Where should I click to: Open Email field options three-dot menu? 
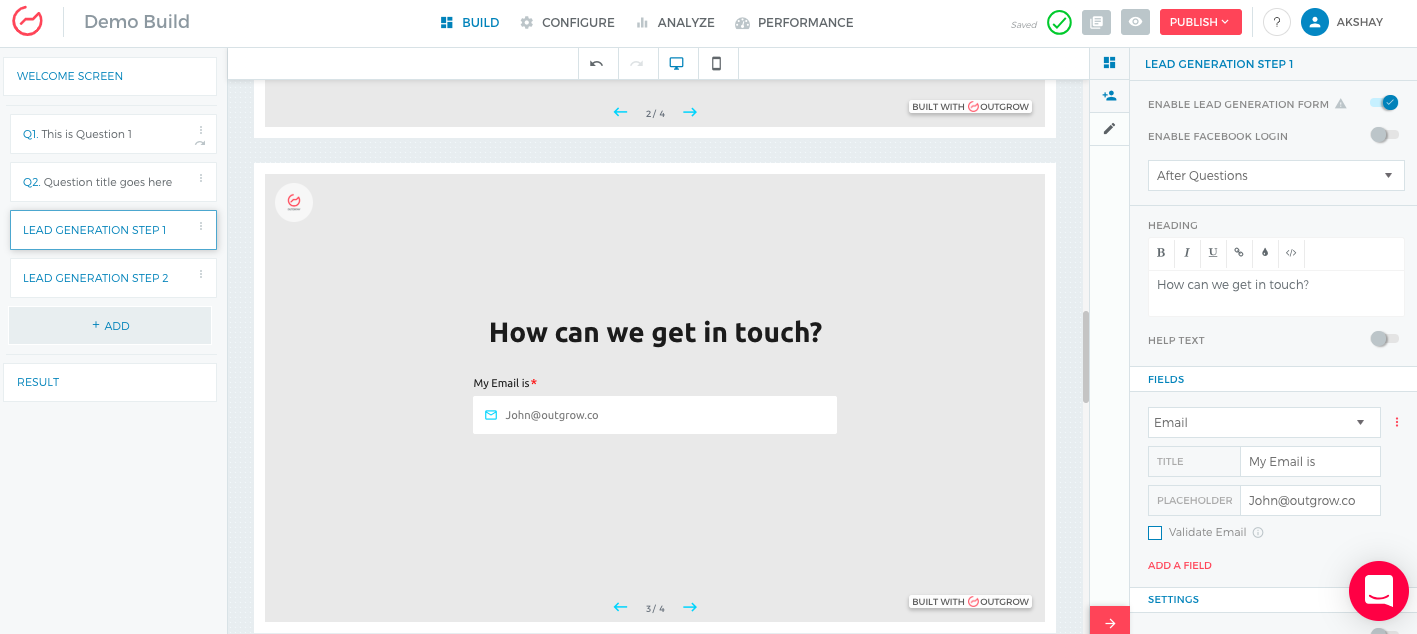(1397, 422)
